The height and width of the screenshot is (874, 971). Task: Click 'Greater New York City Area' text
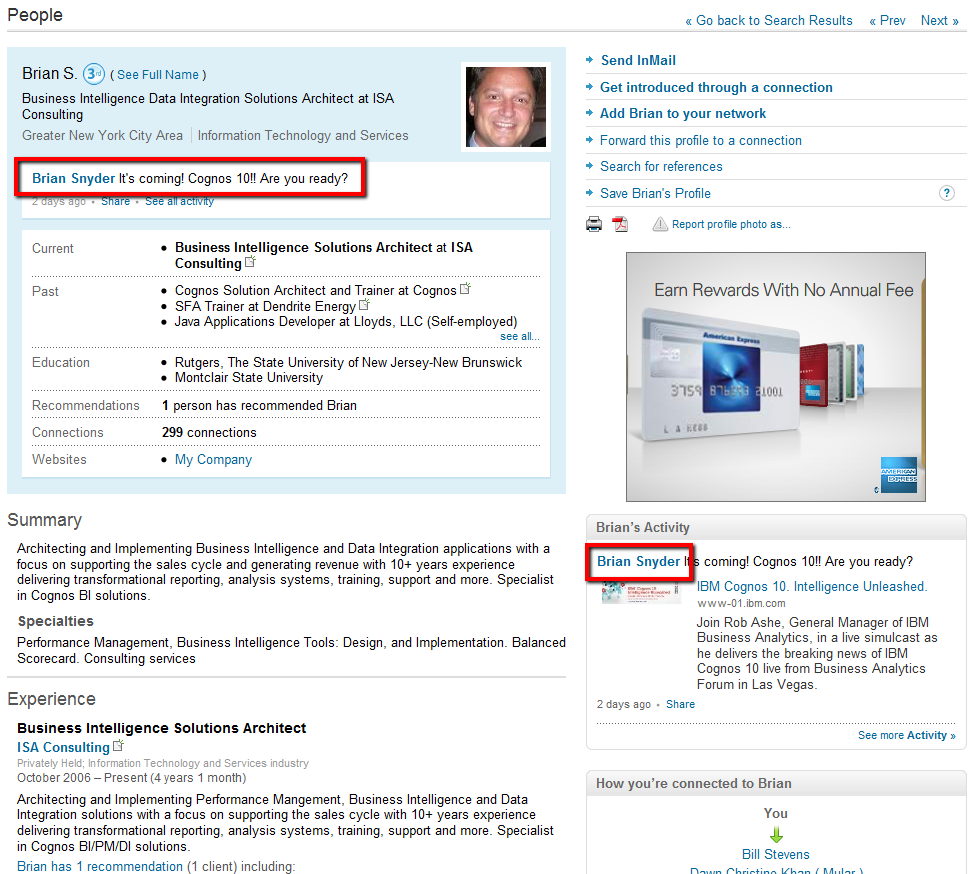point(102,135)
